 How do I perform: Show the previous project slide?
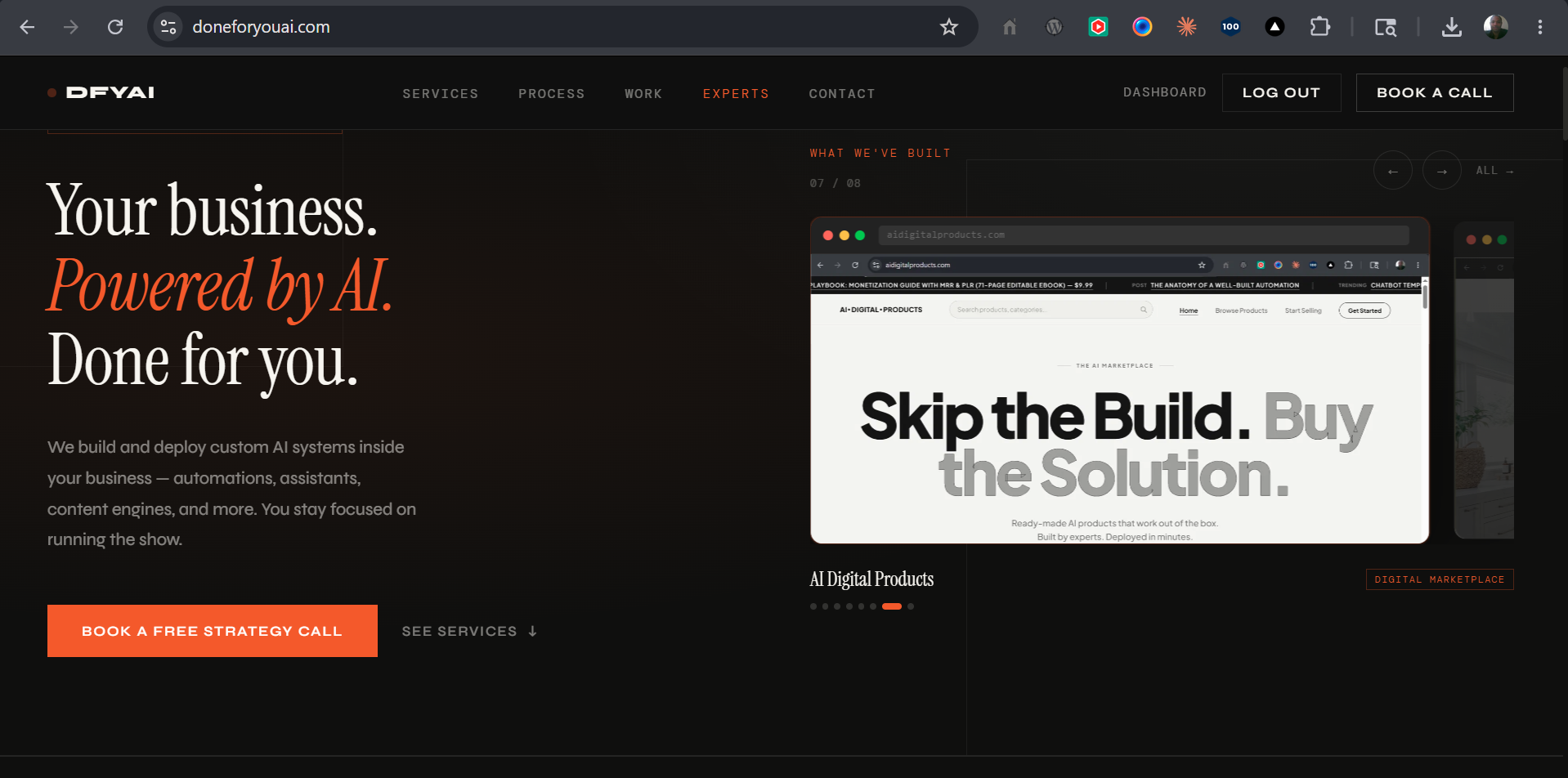coord(1393,171)
